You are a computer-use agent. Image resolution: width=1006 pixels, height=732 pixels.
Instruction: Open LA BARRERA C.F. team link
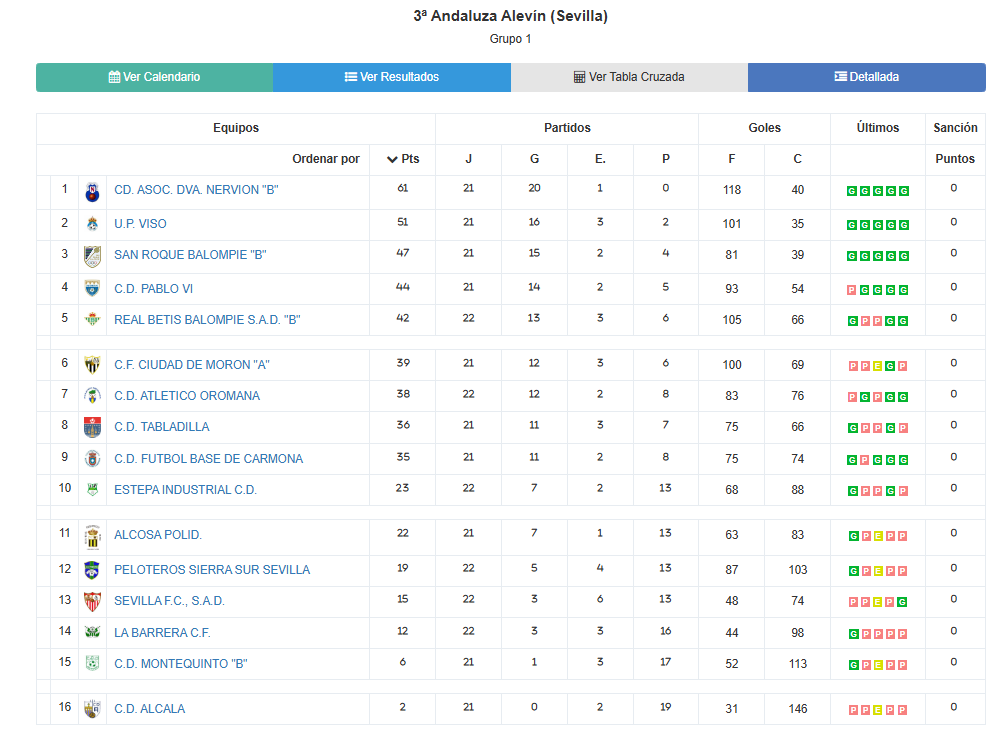pos(162,633)
